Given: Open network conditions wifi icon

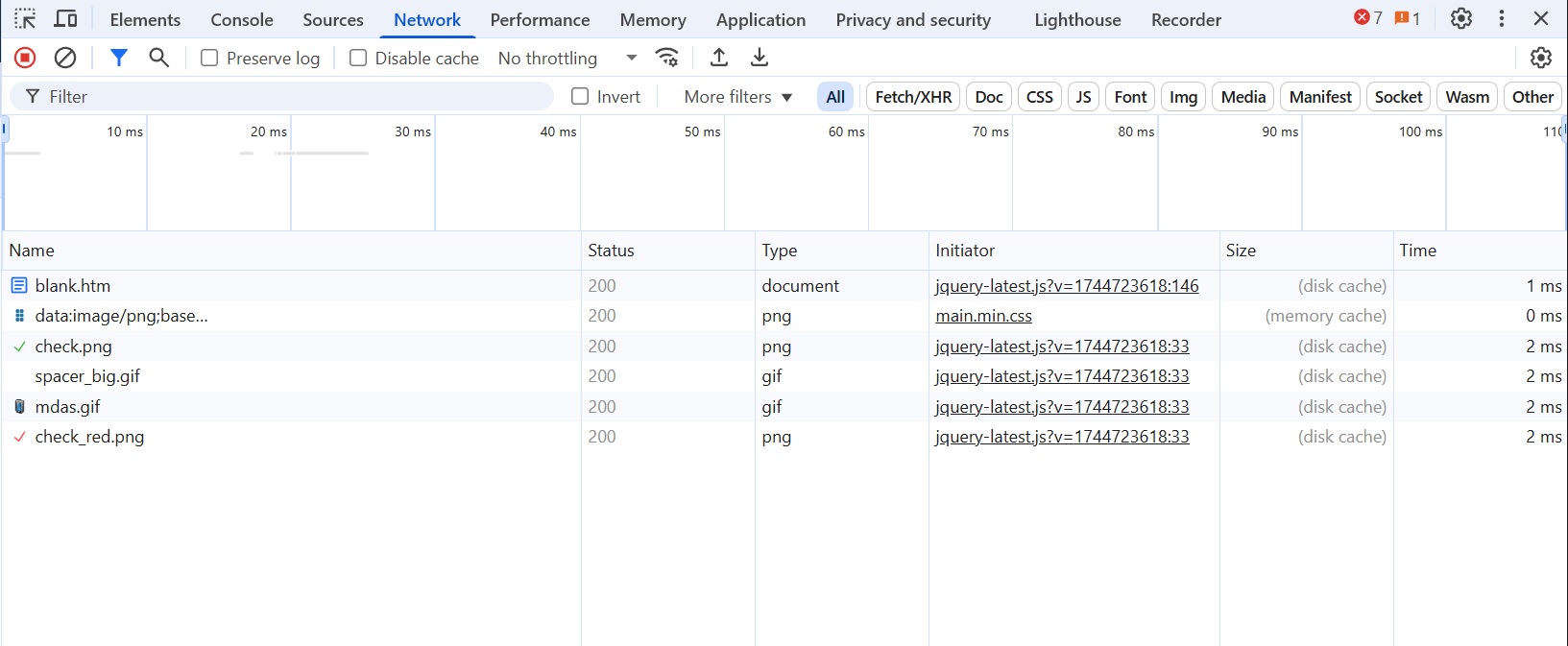Looking at the screenshot, I should pos(667,58).
